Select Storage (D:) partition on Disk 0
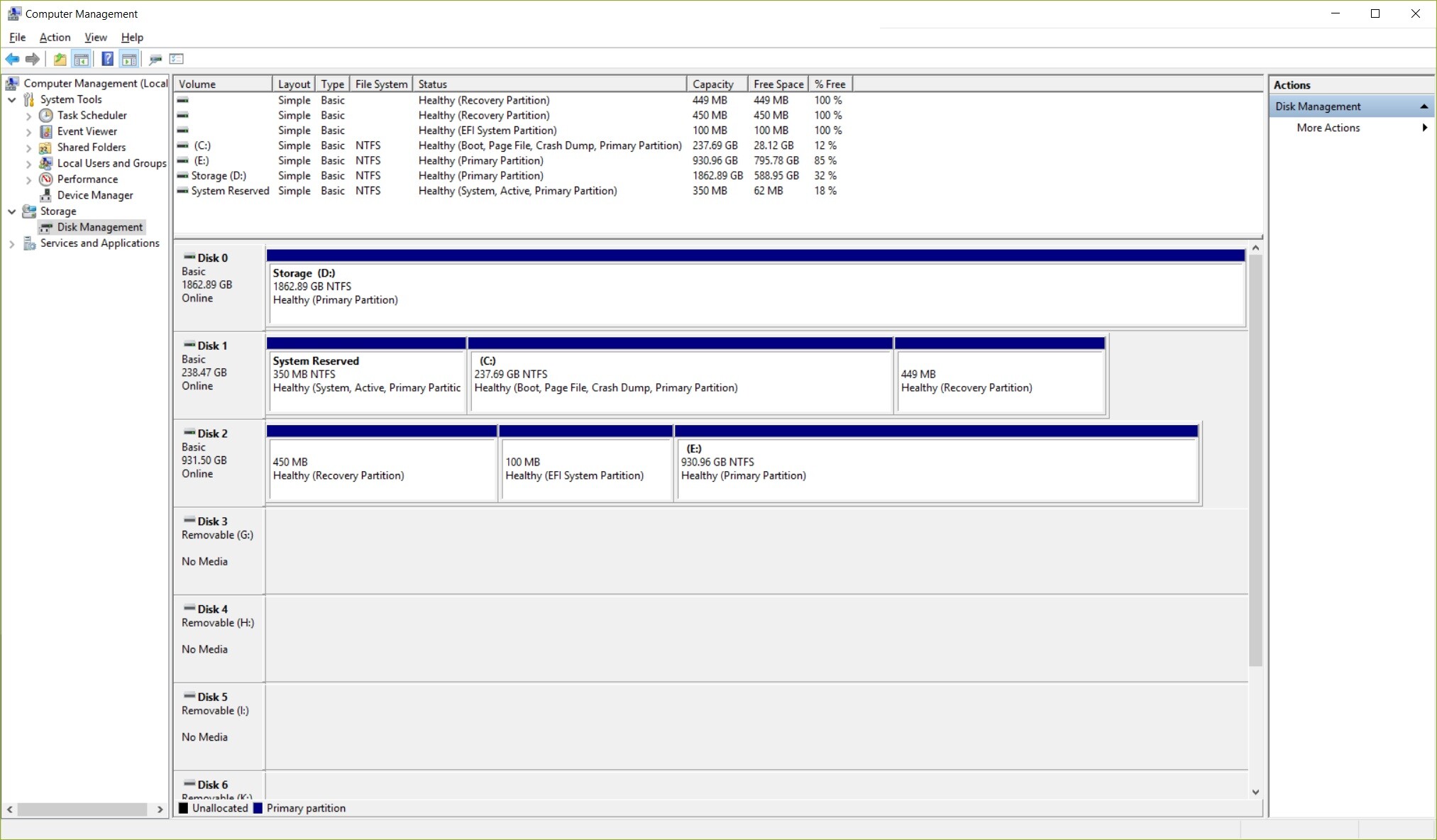This screenshot has height=840, width=1437. pyautogui.click(x=756, y=288)
